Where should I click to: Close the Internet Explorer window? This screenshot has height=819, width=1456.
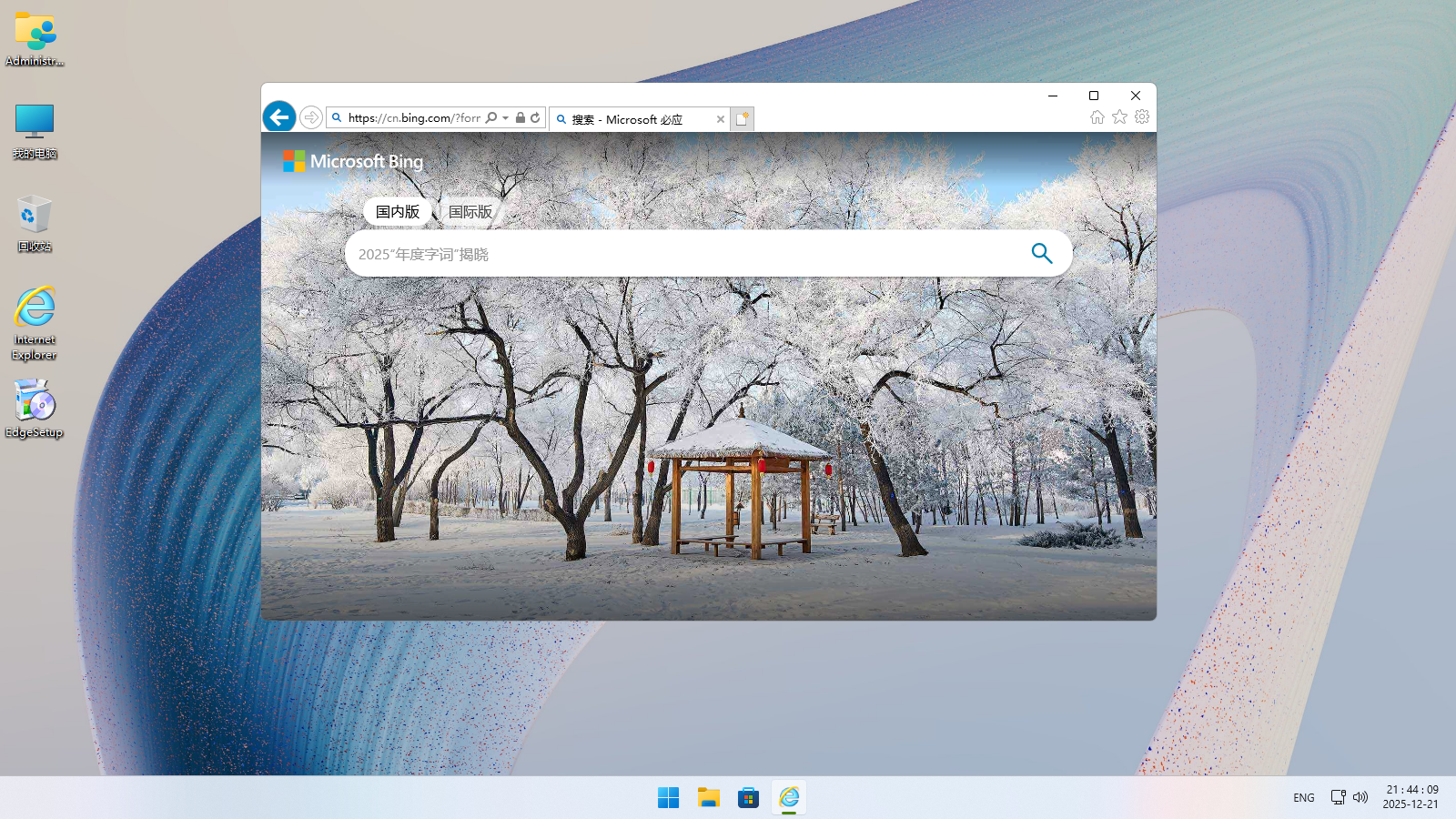point(1136,96)
